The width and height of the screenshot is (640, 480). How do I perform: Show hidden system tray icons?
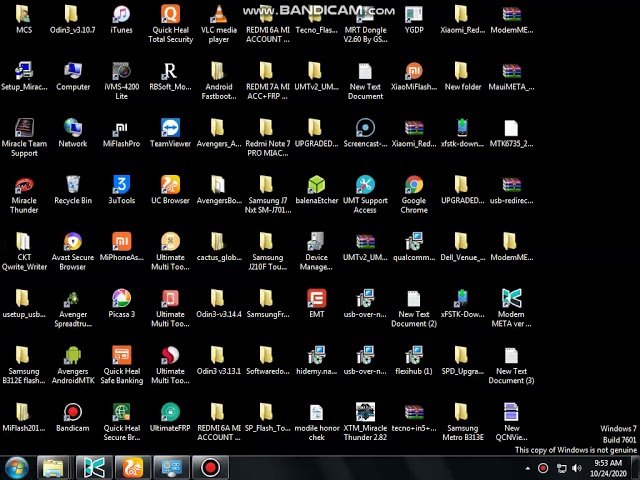[528, 469]
